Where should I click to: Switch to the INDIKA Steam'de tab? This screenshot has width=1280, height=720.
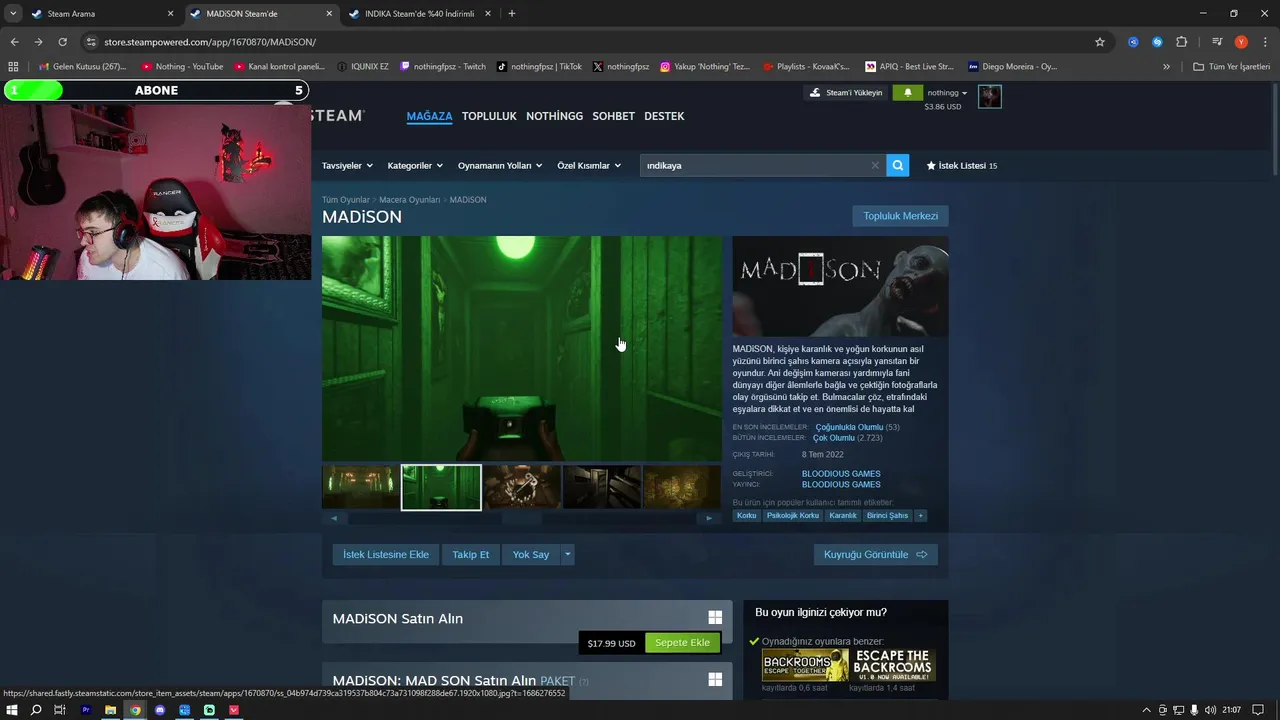point(420,14)
